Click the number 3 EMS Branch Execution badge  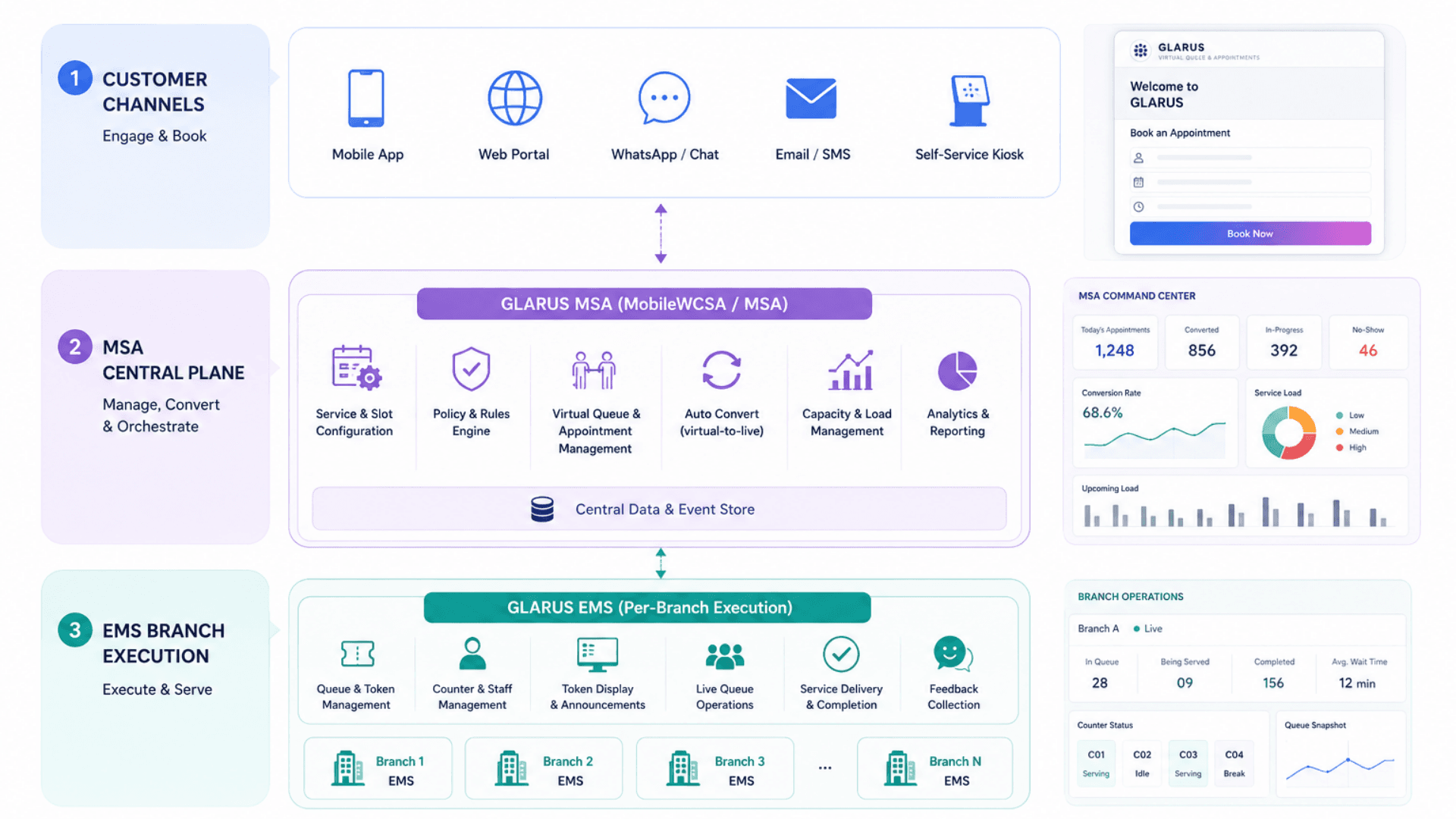tap(75, 630)
